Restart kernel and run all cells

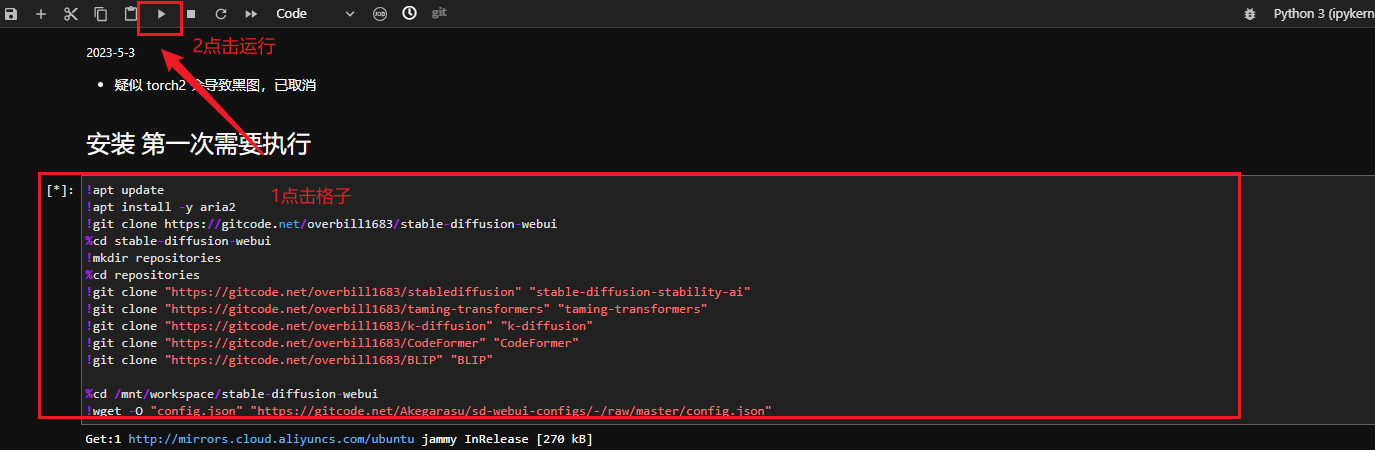[x=251, y=14]
